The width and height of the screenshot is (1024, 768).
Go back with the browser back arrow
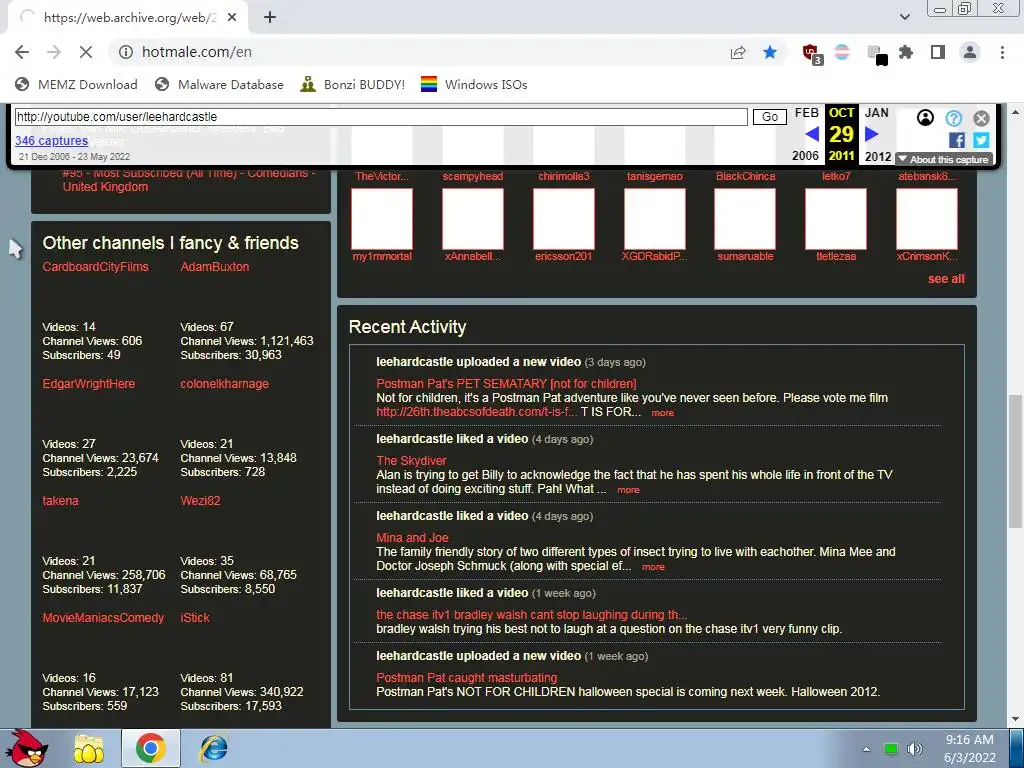(x=22, y=52)
